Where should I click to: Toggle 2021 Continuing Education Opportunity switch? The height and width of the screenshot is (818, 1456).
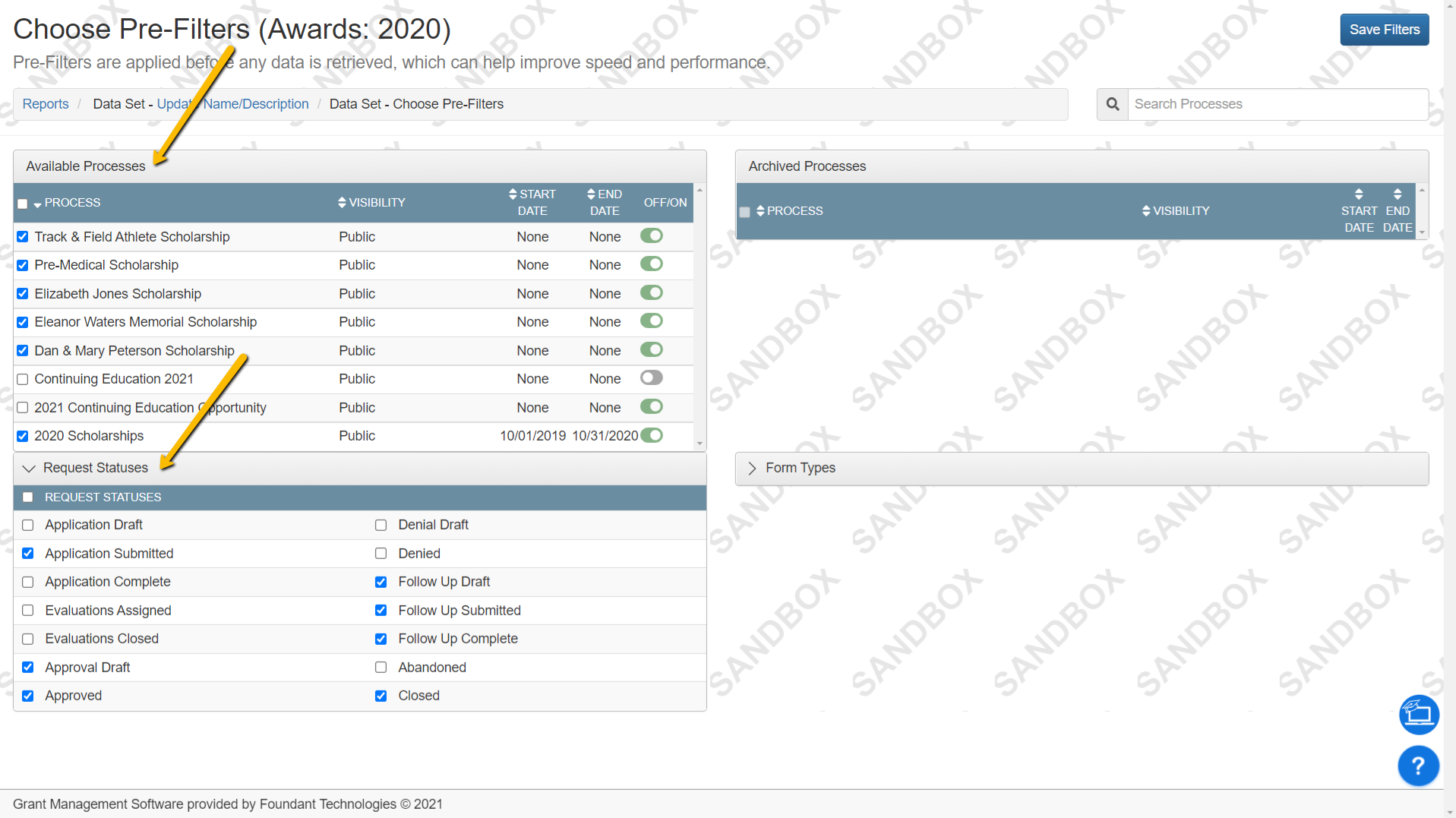pyautogui.click(x=652, y=407)
